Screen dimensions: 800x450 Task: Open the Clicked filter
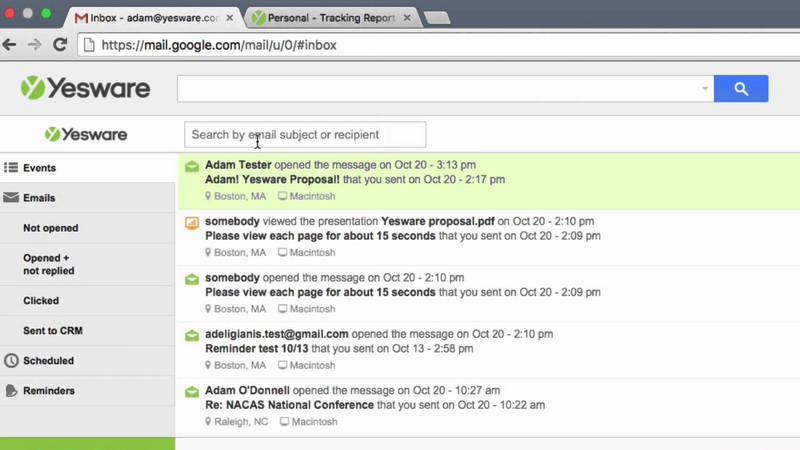(87, 301)
